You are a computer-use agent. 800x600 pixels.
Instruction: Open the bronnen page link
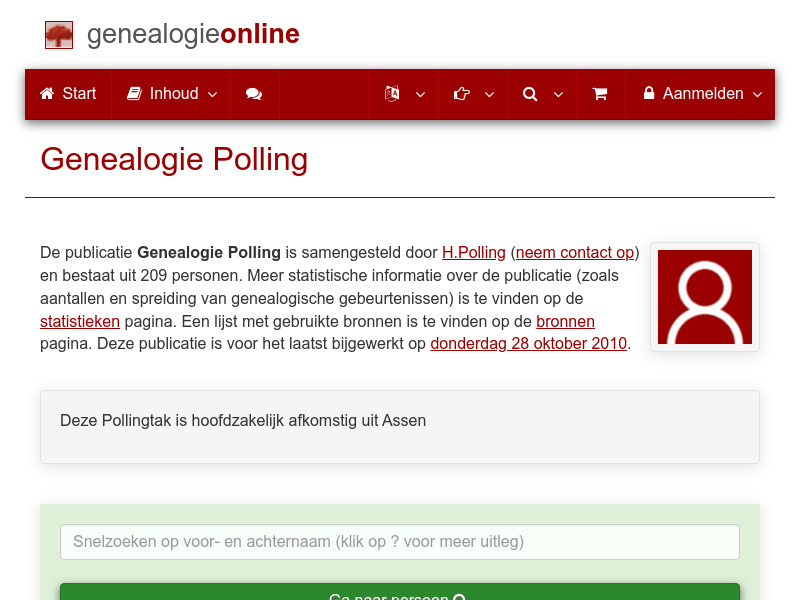pos(566,321)
